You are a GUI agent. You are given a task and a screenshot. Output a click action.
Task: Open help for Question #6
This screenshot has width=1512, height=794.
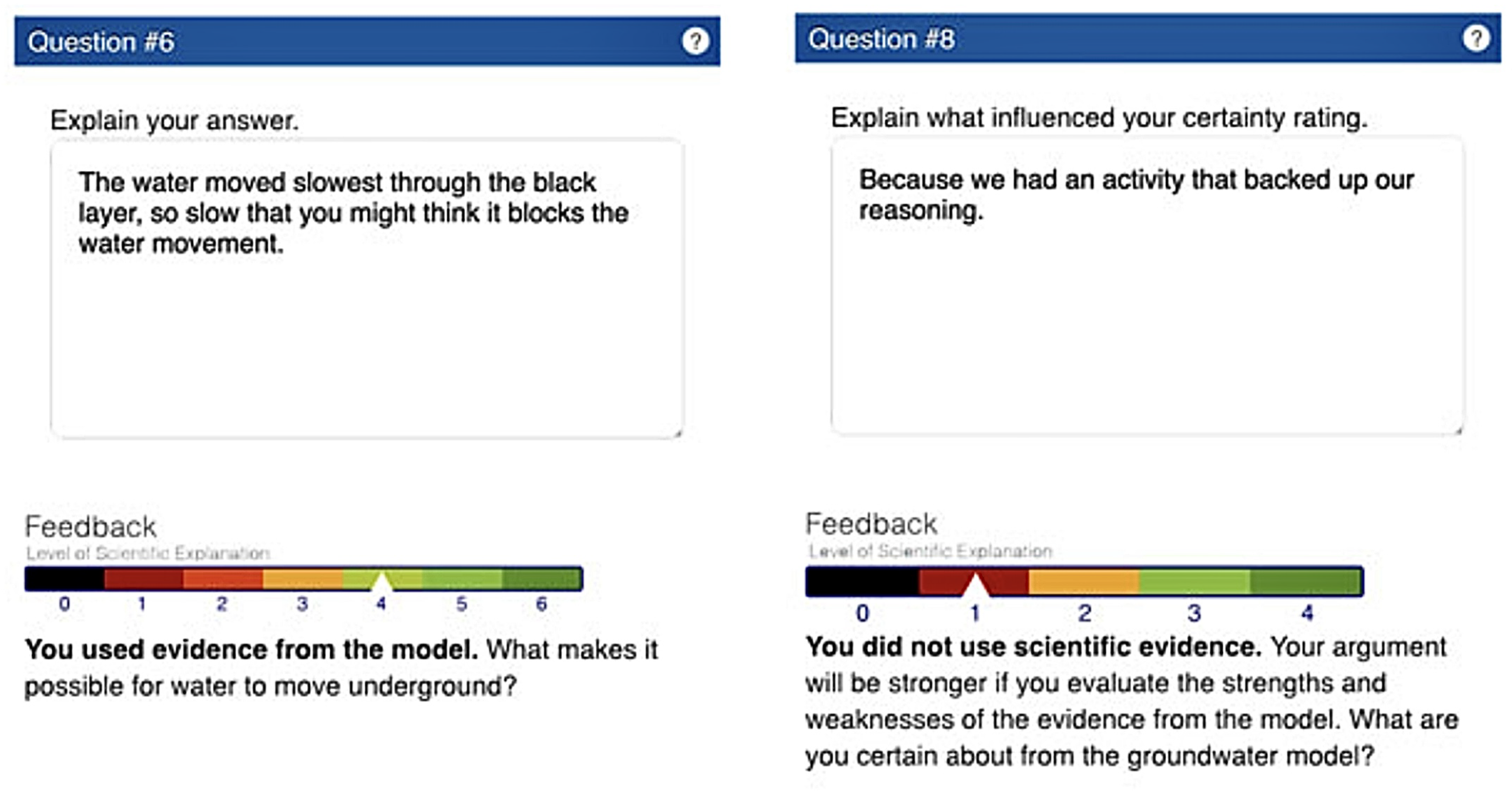pos(695,42)
